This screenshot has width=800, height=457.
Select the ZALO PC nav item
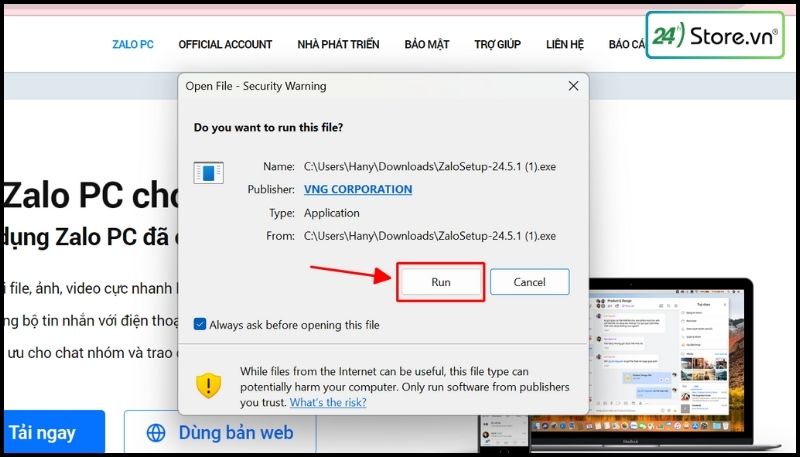click(x=133, y=44)
